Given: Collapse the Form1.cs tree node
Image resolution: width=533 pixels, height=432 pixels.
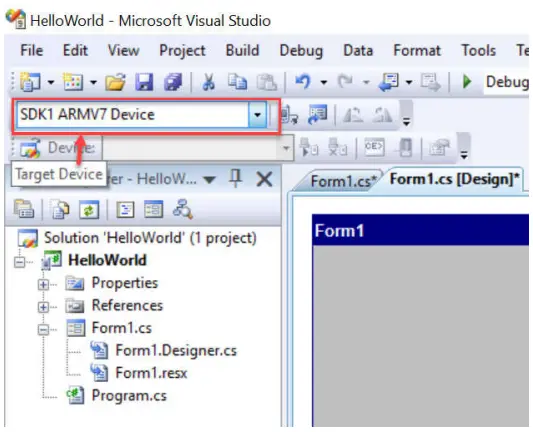Looking at the screenshot, I should point(43,329).
